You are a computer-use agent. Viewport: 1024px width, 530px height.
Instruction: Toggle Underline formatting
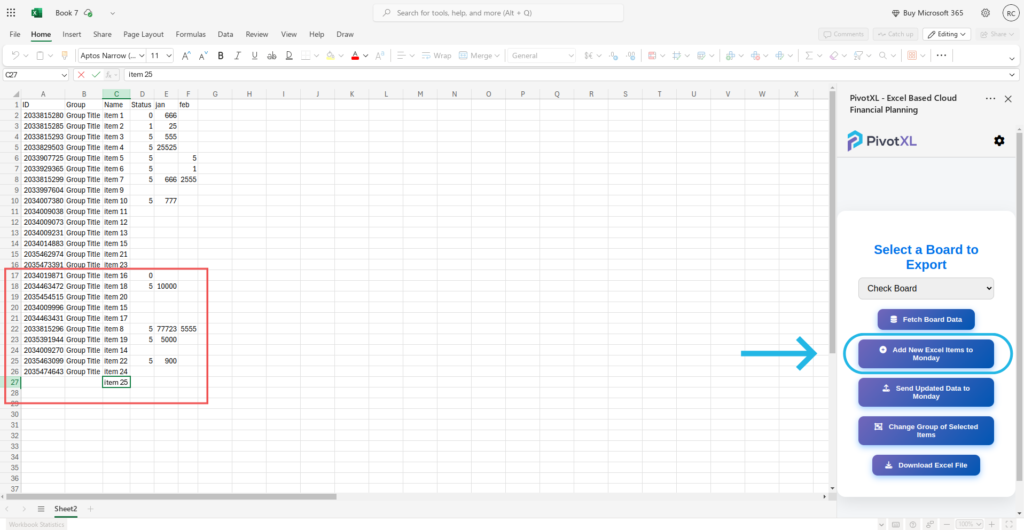[x=255, y=55]
